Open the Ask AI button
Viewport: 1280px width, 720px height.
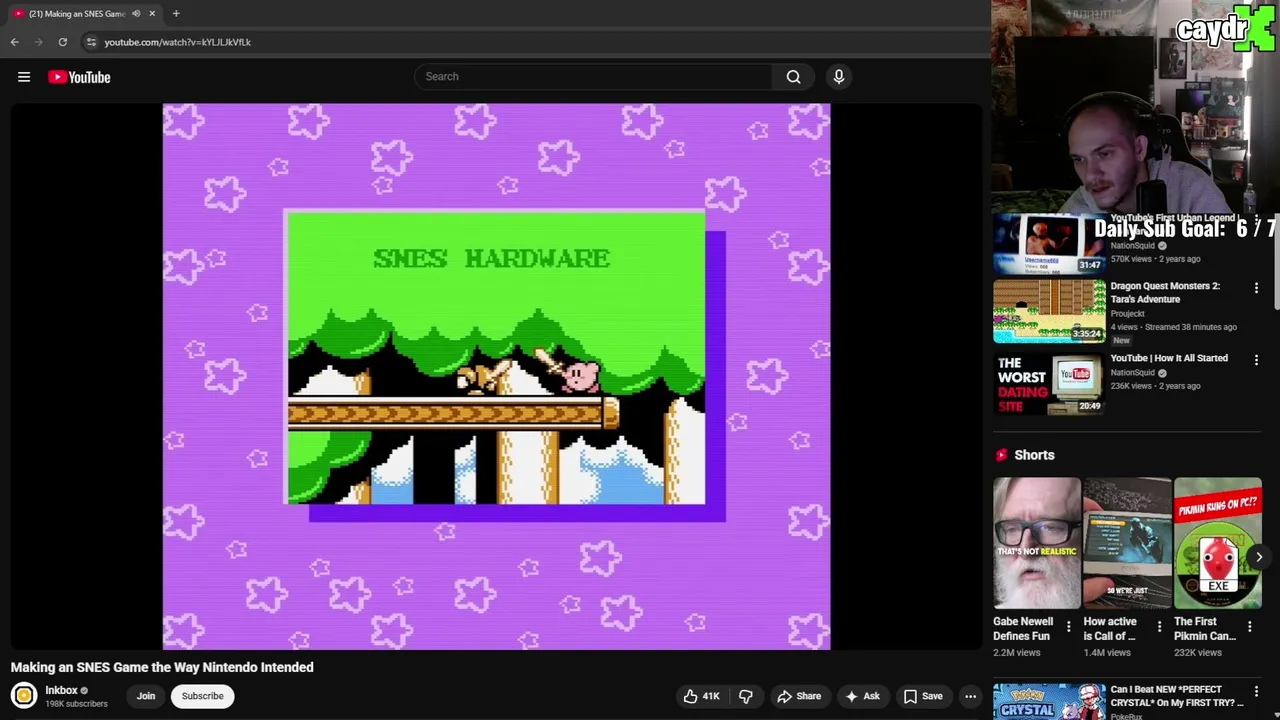862,696
